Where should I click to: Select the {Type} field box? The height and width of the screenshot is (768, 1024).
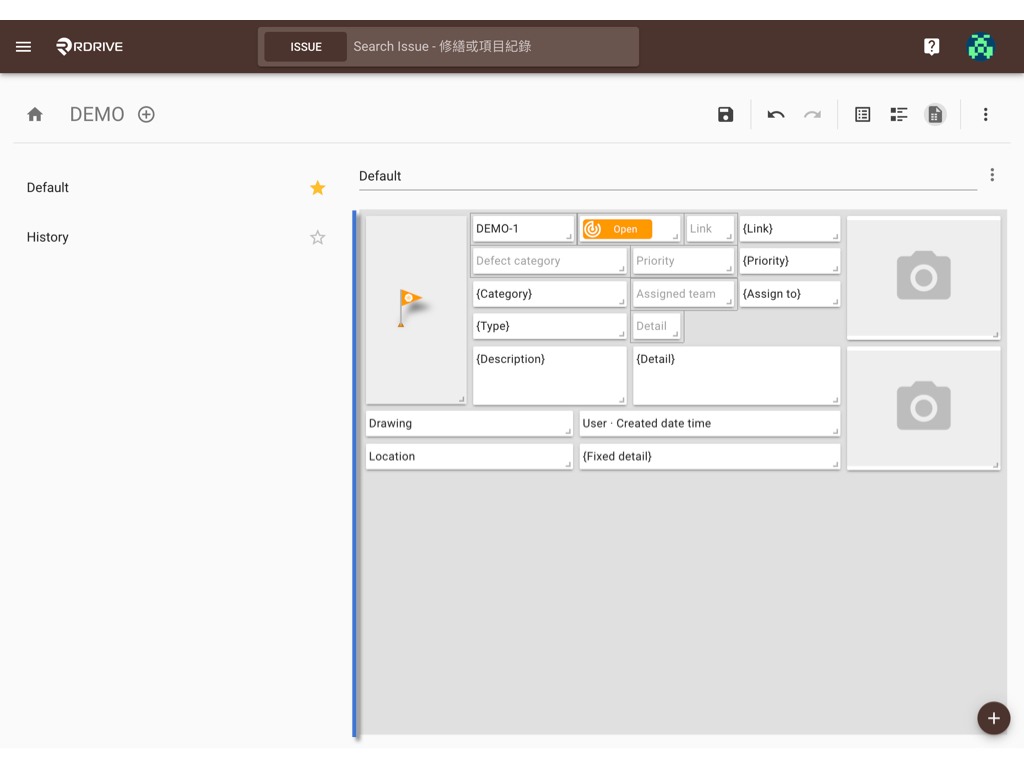coord(549,326)
